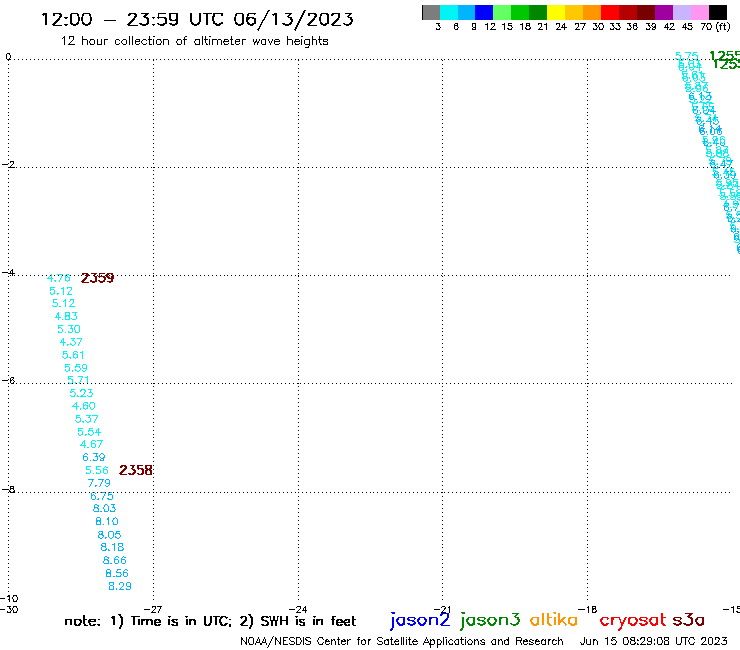Click the wave height value '5.71'

coord(78,380)
